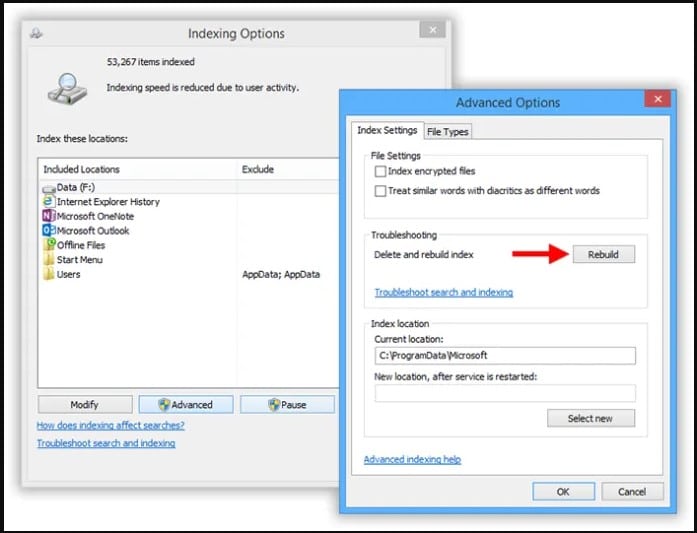697x533 pixels.
Task: Click the Internet Explorer History icon
Action: pos(48,201)
